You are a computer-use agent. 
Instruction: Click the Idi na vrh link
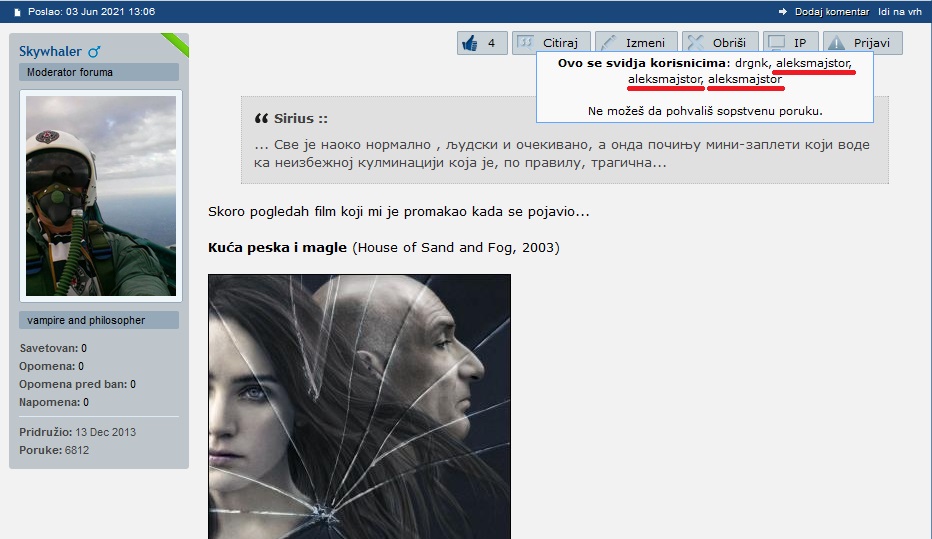pyautogui.click(x=900, y=12)
